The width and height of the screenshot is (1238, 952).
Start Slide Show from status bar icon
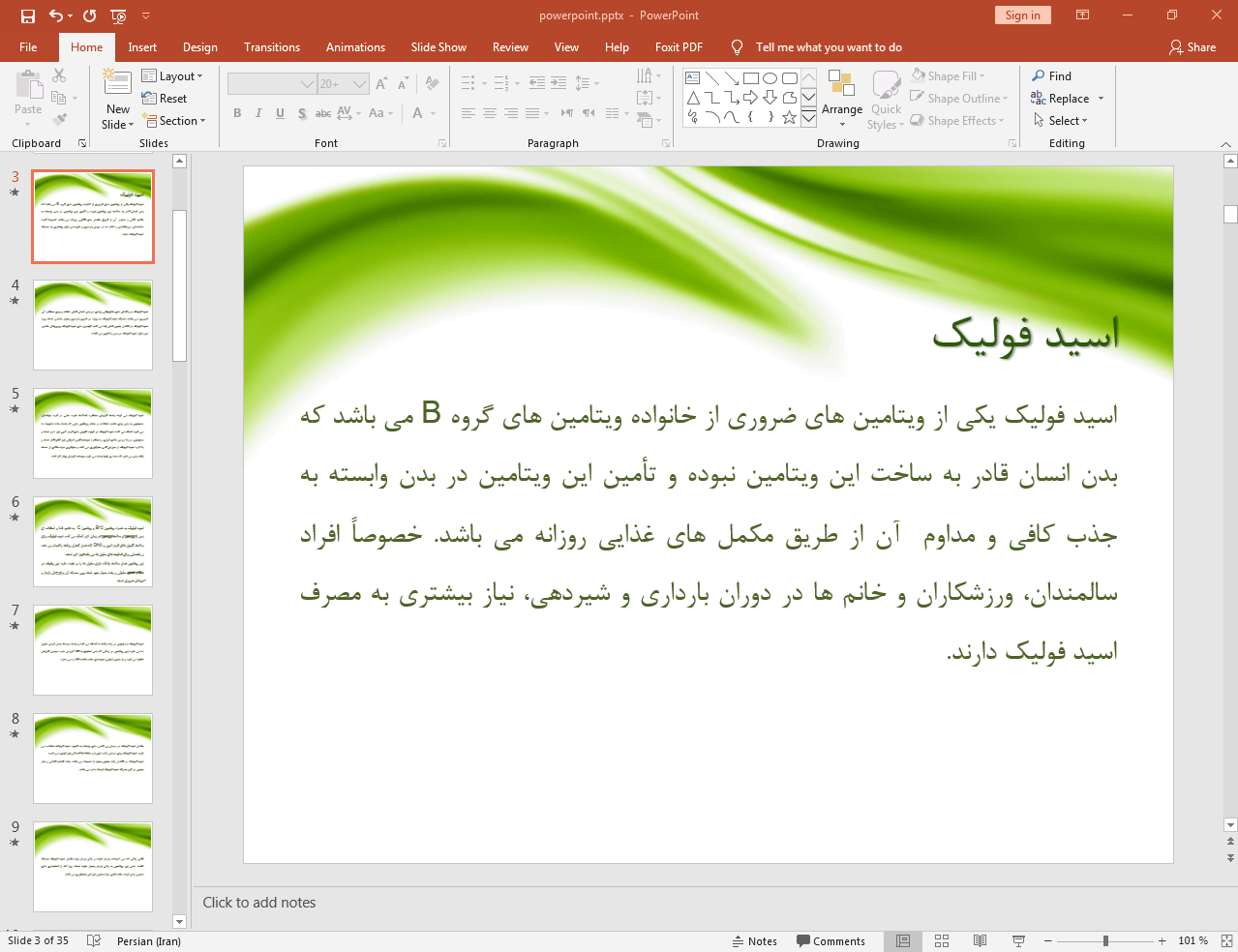tap(1018, 941)
